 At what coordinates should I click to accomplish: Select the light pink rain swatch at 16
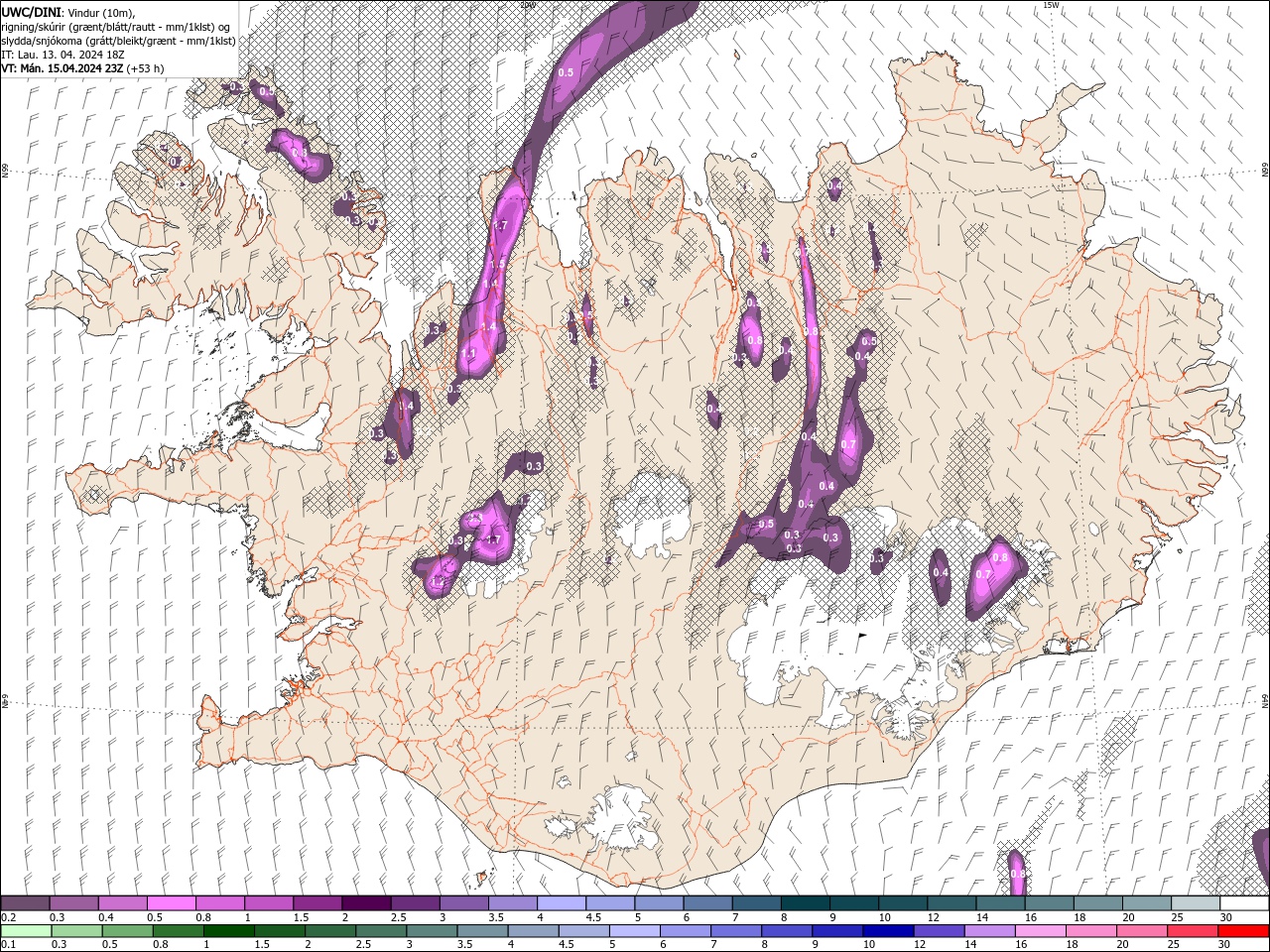coord(1040,931)
